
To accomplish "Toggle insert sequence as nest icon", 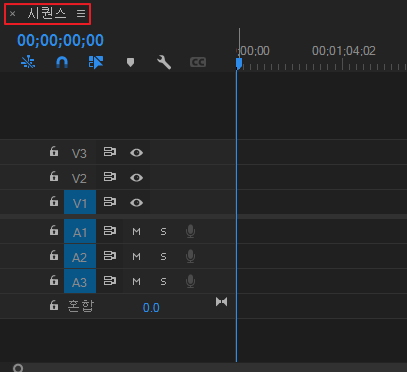I will pos(28,62).
